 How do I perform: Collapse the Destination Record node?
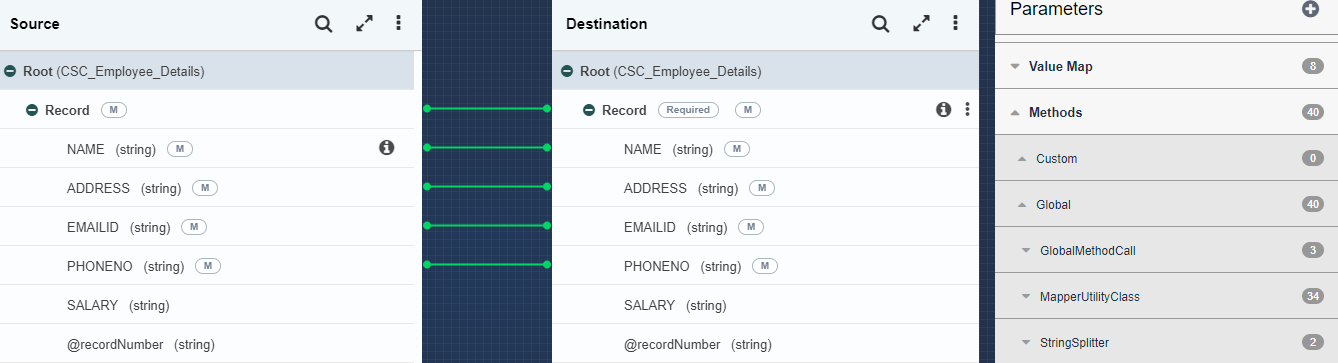tap(589, 111)
